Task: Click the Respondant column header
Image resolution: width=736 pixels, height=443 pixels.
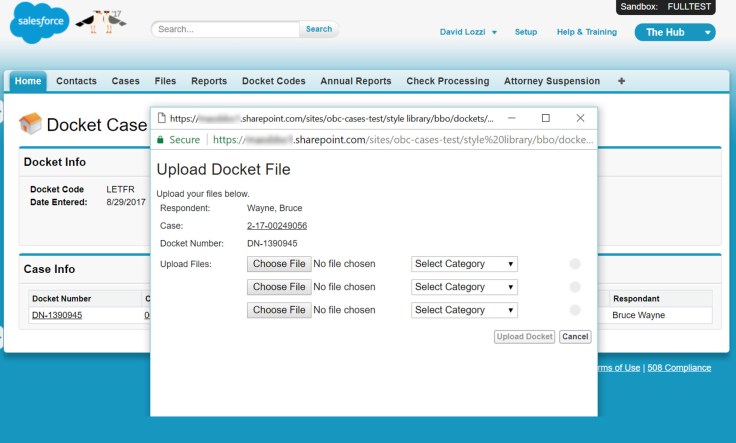Action: pos(636,298)
